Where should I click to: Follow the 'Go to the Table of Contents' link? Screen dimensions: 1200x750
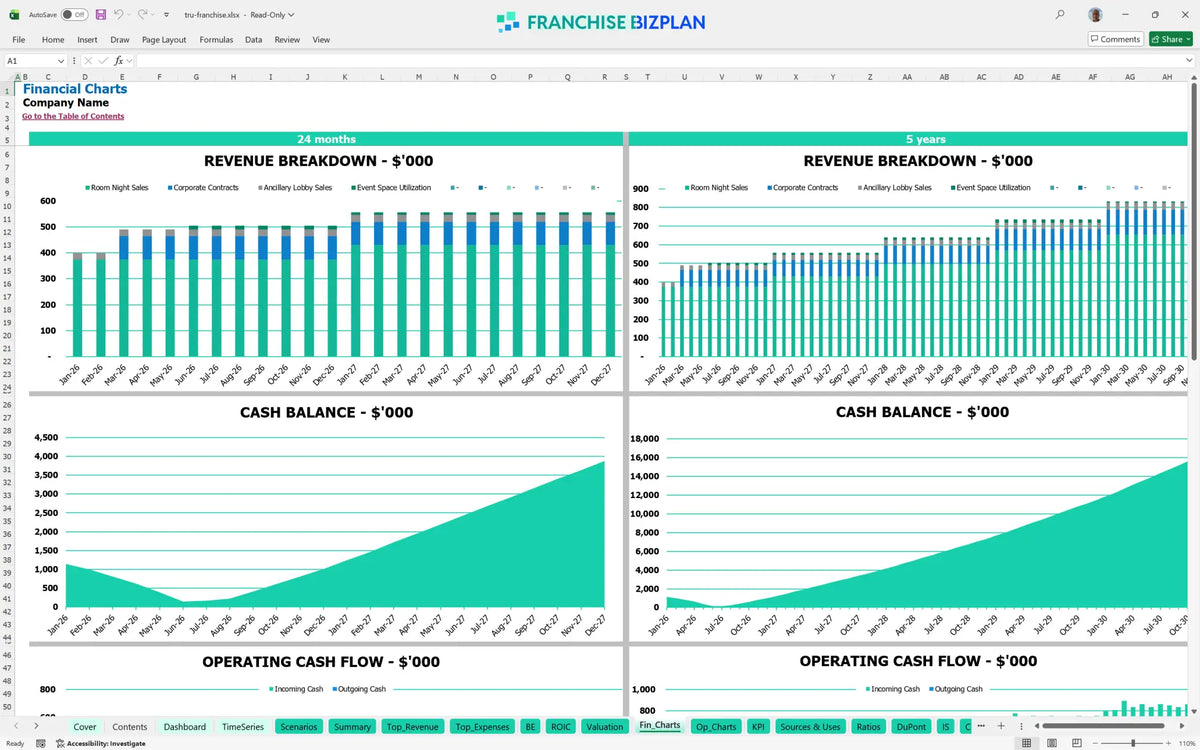[73, 116]
